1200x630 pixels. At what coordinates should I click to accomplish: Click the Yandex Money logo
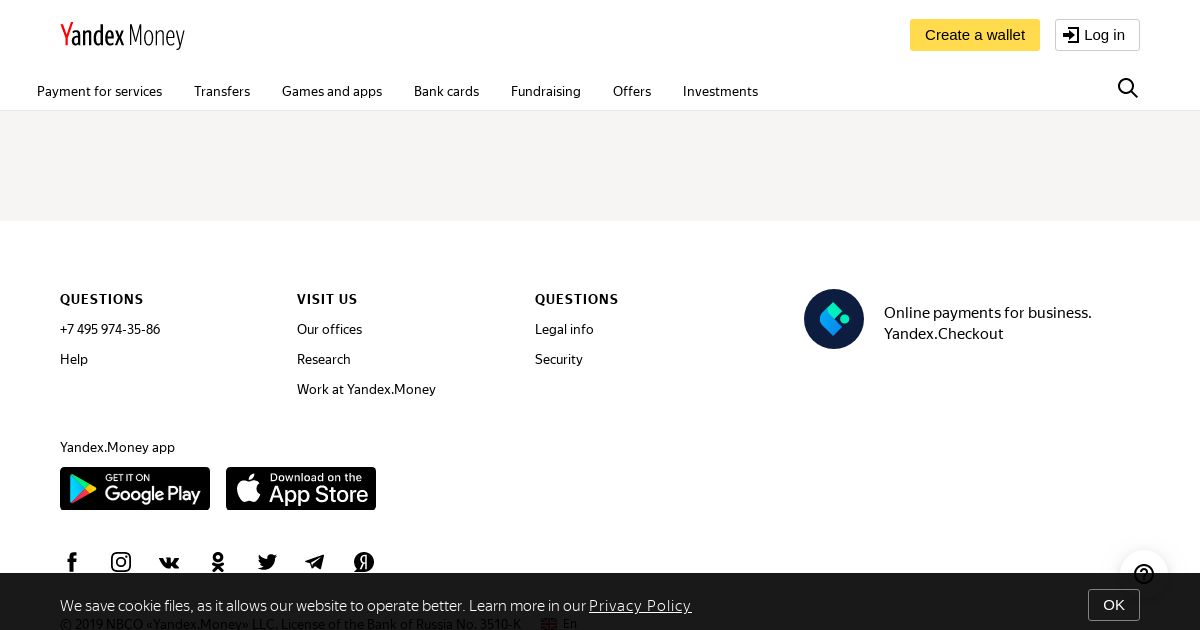coord(122,36)
